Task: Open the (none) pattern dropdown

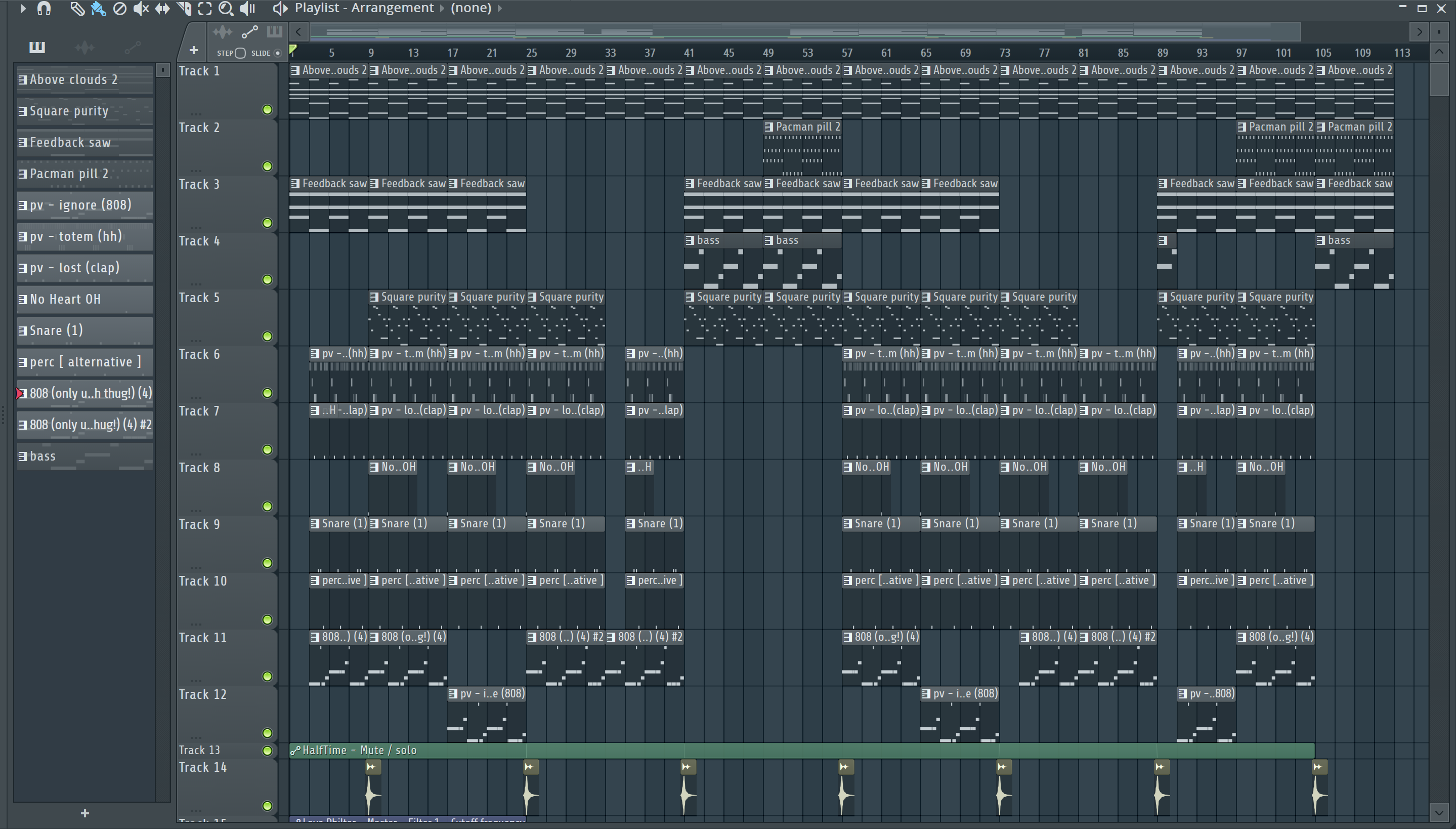Action: tap(476, 8)
